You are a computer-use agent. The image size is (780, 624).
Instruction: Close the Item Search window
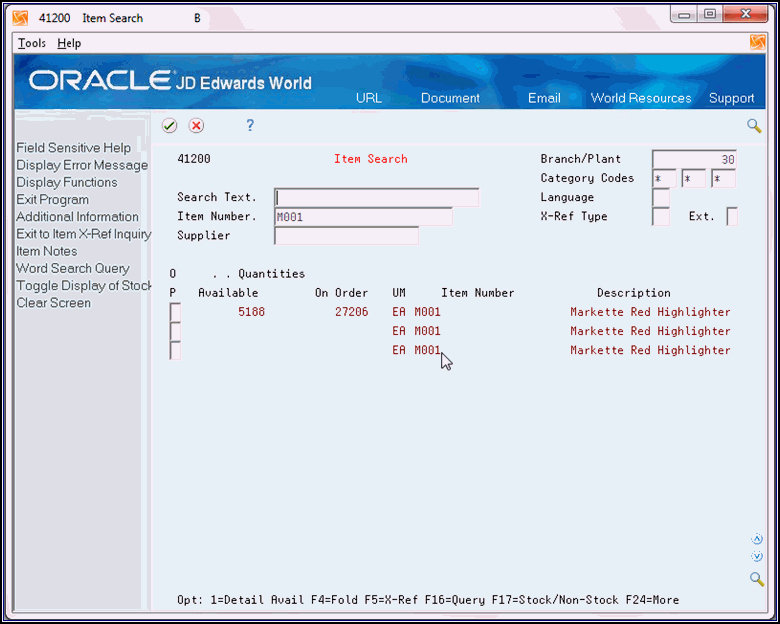[x=745, y=14]
